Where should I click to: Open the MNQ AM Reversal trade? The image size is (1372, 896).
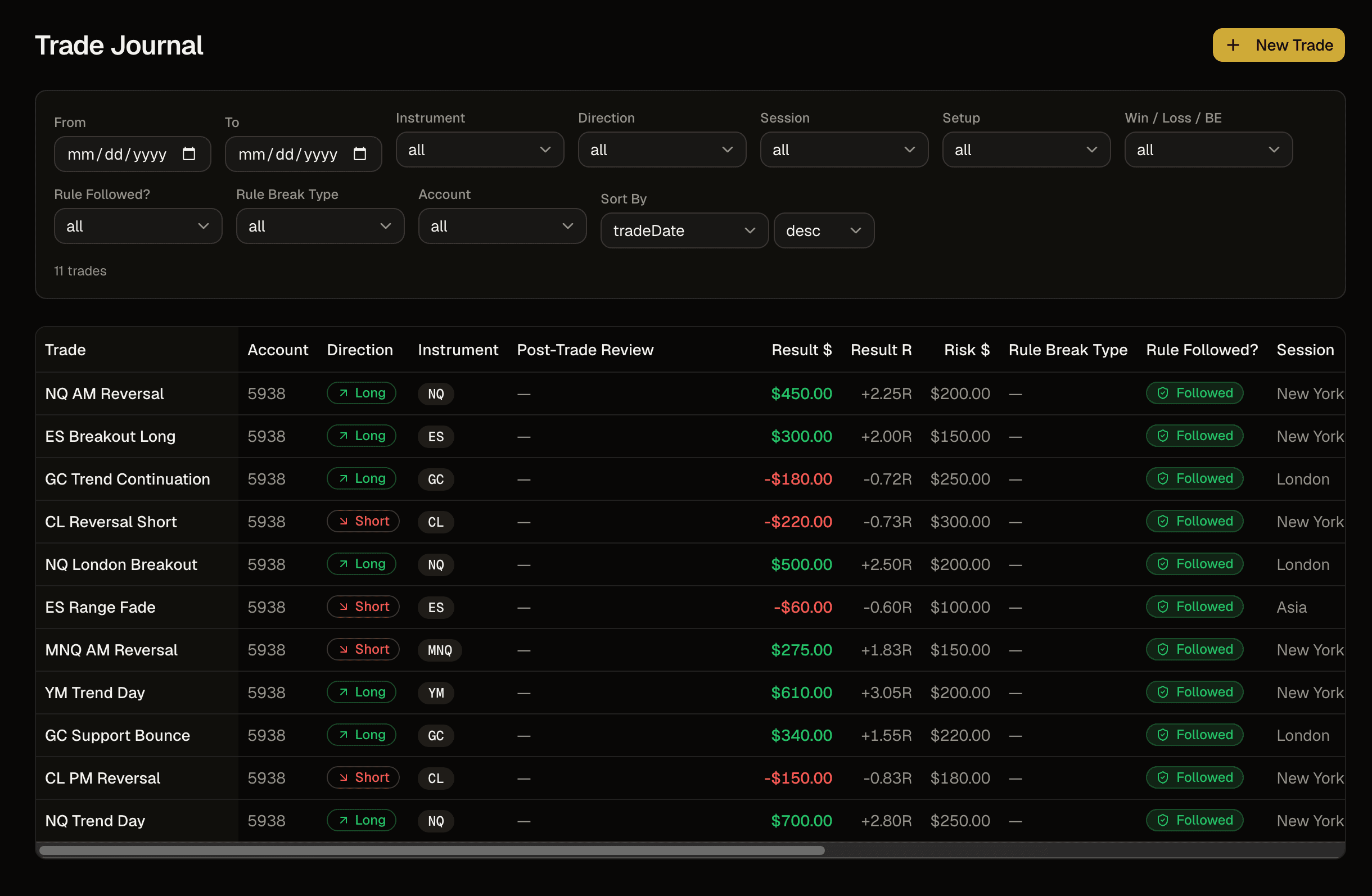111,650
